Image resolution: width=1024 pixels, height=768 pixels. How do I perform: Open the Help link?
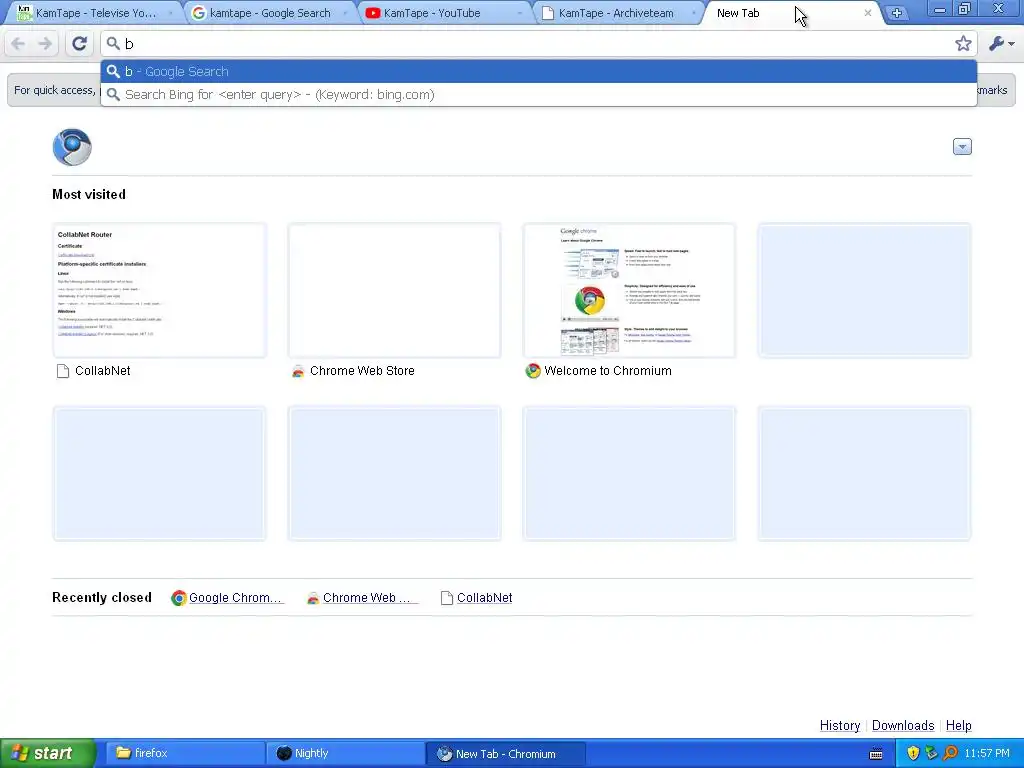(x=959, y=726)
